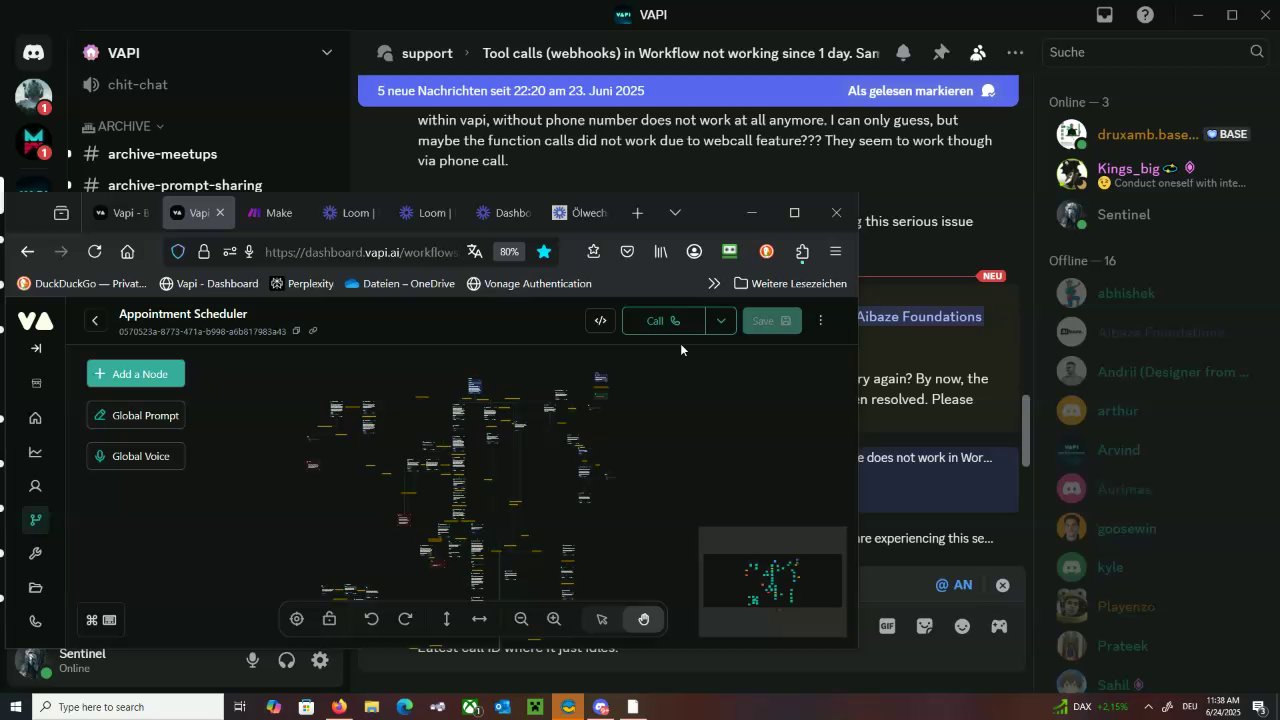
Task: Click the 80% zoom level indicator
Action: point(510,252)
